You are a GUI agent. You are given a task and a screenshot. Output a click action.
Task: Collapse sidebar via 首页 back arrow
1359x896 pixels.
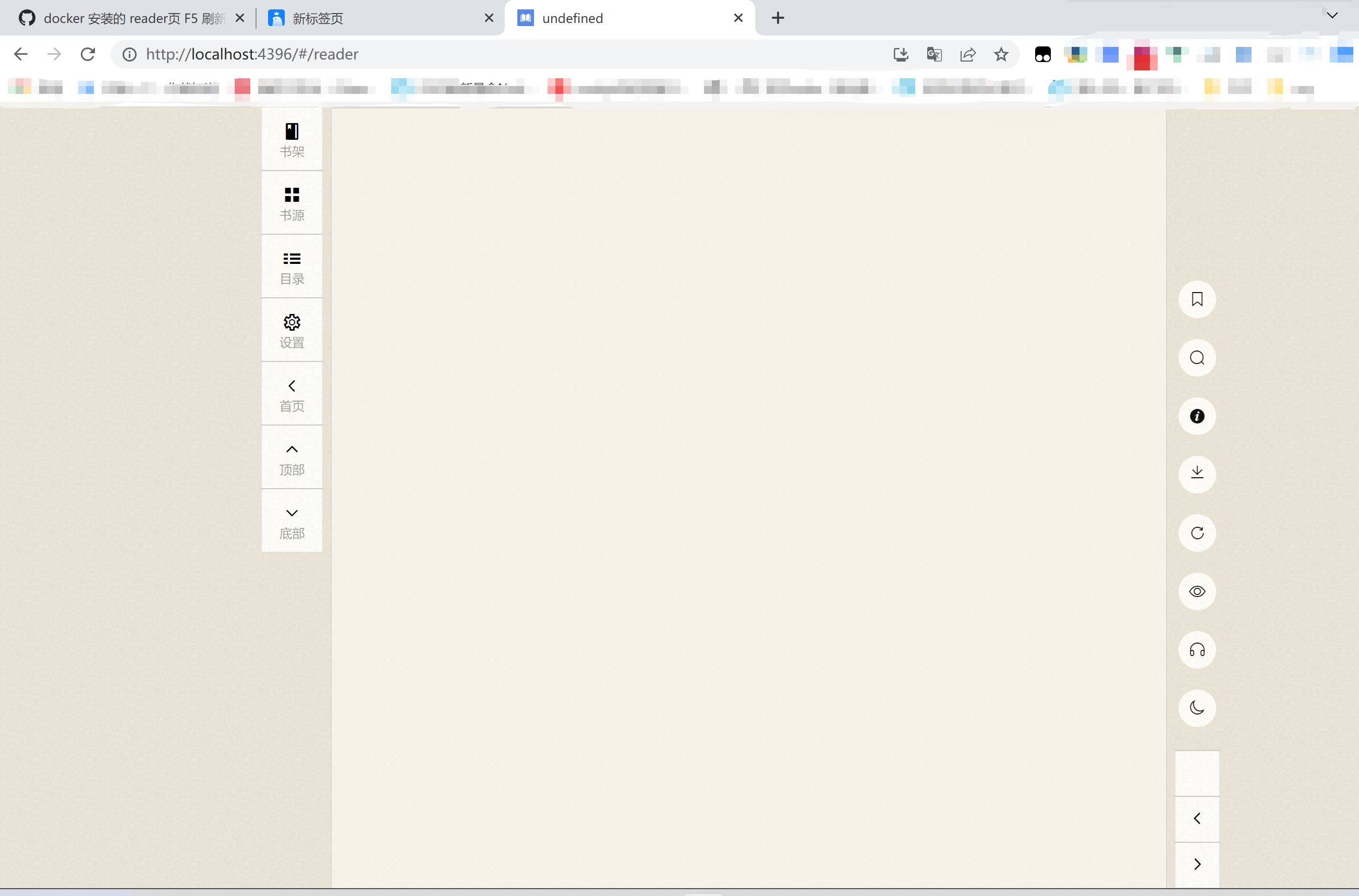click(292, 393)
